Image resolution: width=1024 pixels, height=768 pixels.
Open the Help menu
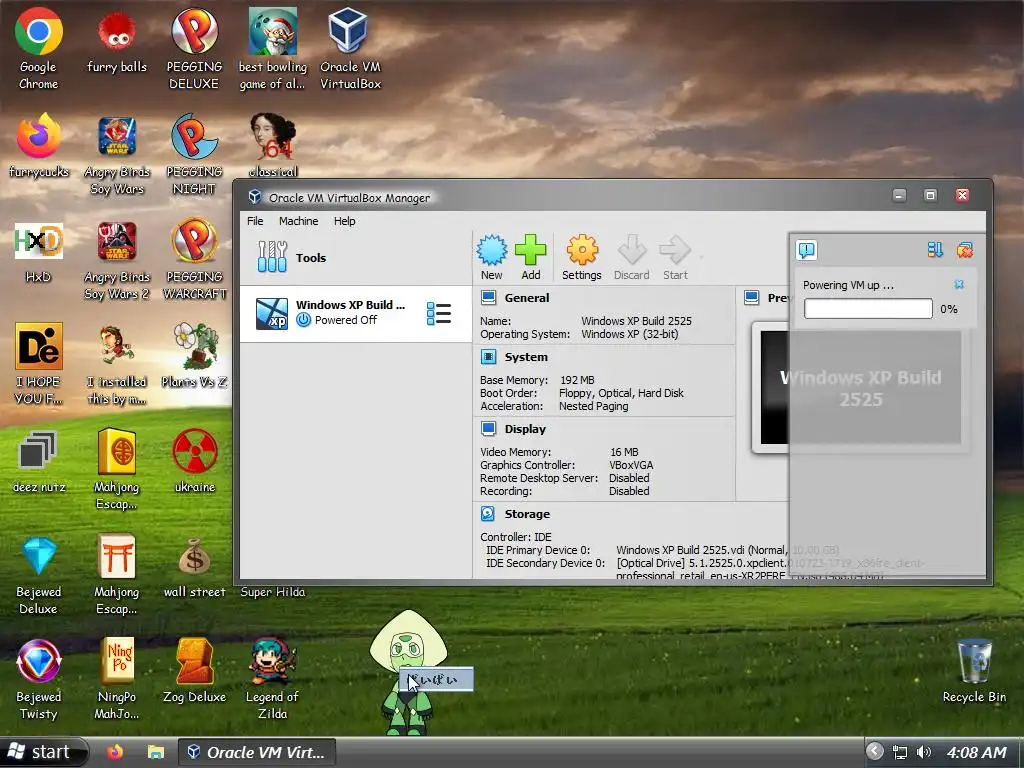coord(344,221)
